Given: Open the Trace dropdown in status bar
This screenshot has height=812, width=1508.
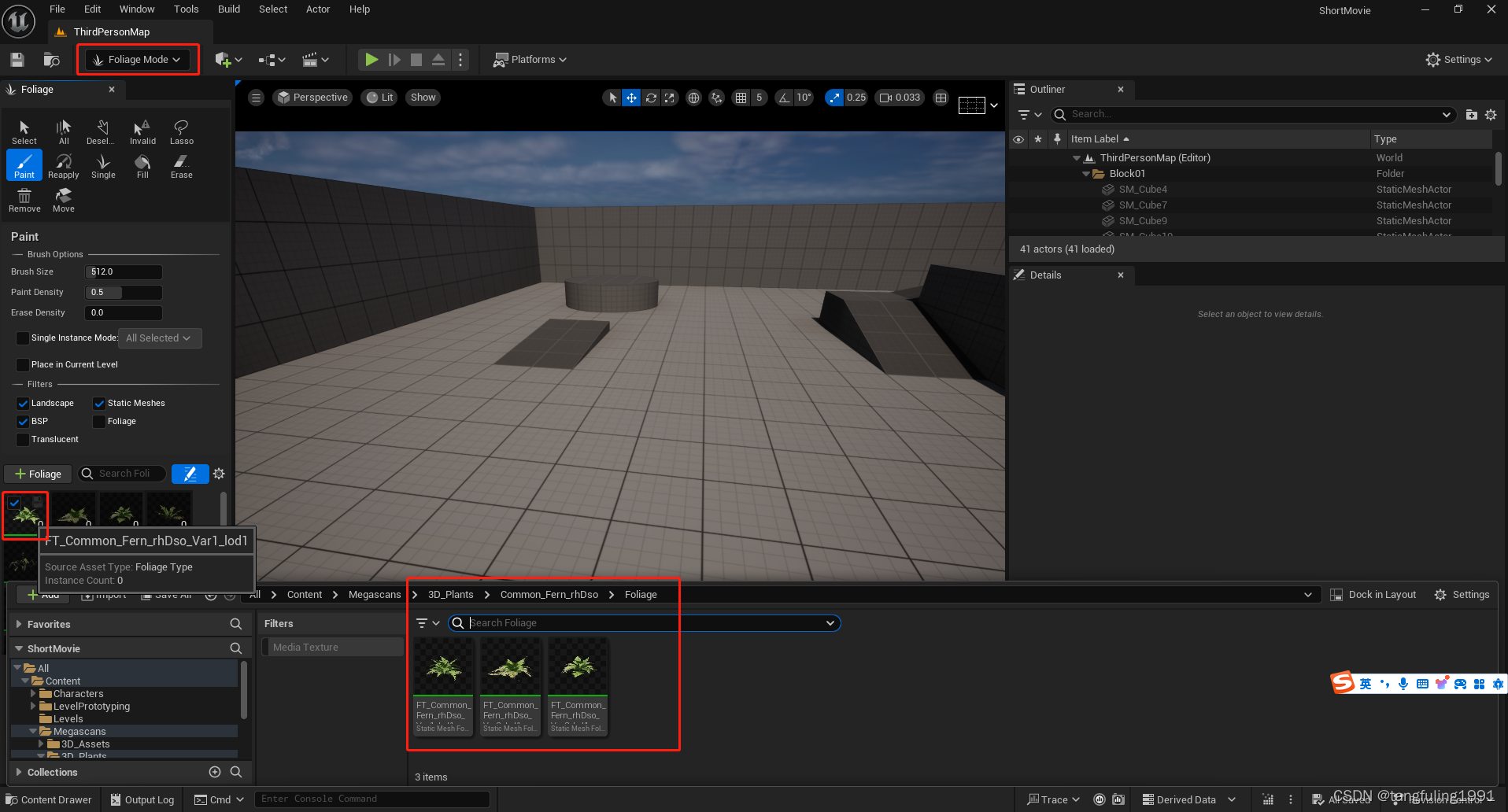Looking at the screenshot, I should click(x=1053, y=799).
